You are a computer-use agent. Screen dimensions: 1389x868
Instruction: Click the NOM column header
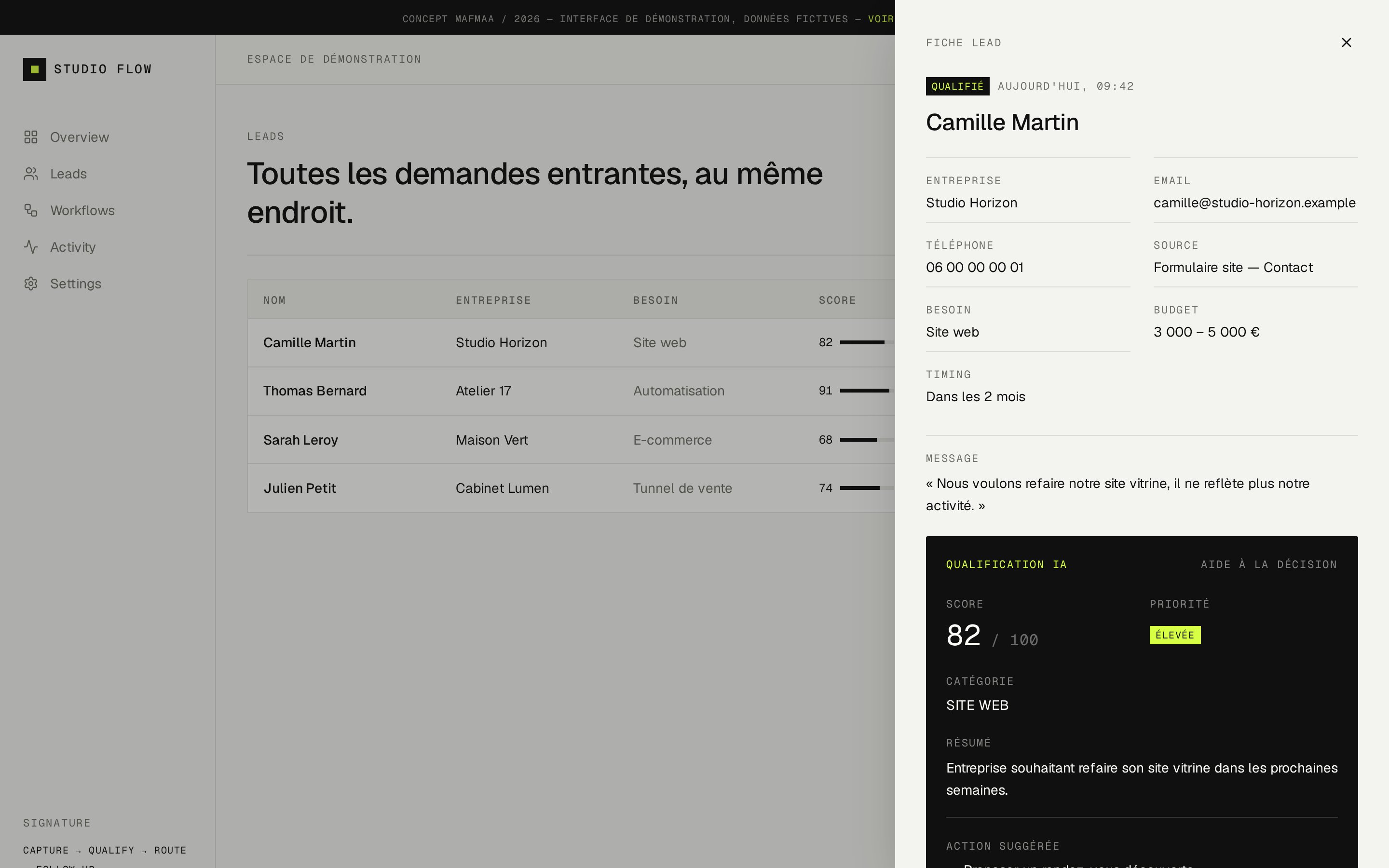tap(274, 300)
